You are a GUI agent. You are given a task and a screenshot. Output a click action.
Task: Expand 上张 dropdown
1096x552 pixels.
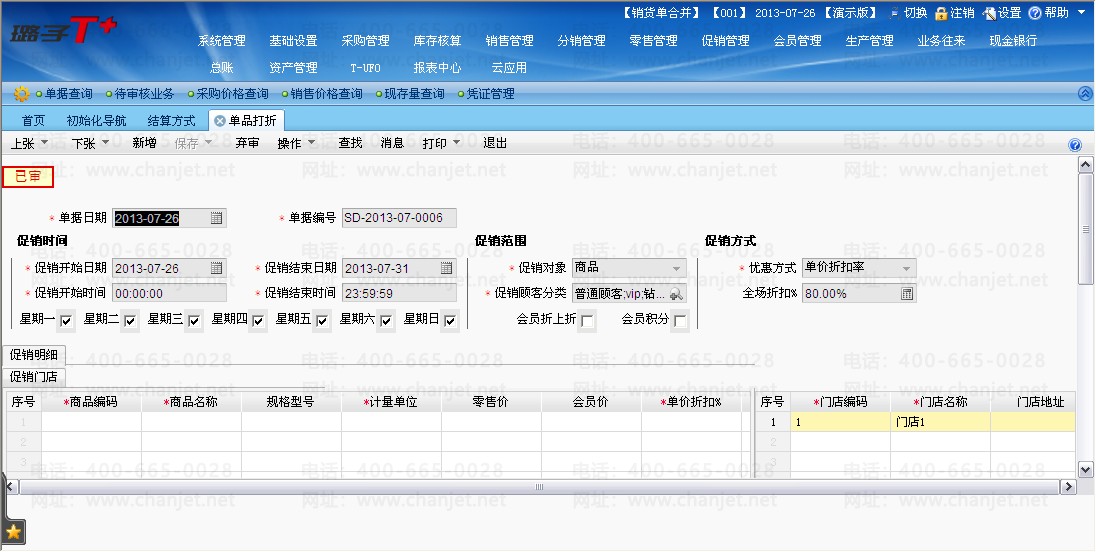(44, 143)
